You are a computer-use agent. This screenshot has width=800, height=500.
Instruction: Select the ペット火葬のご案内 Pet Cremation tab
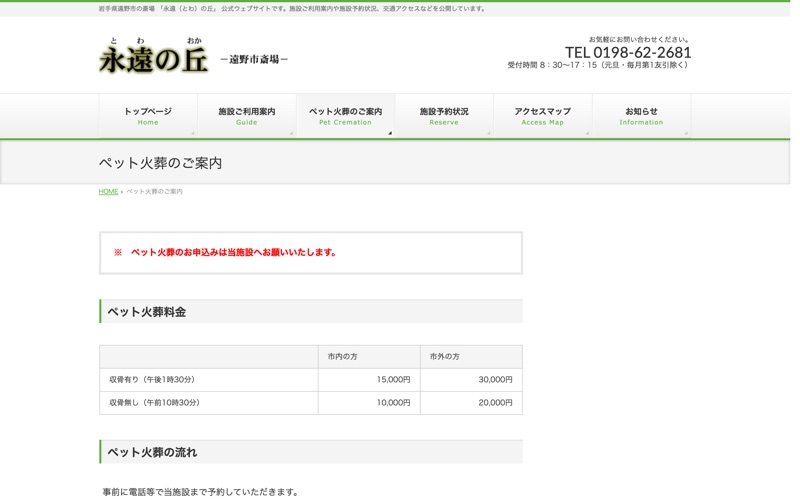coord(345,116)
